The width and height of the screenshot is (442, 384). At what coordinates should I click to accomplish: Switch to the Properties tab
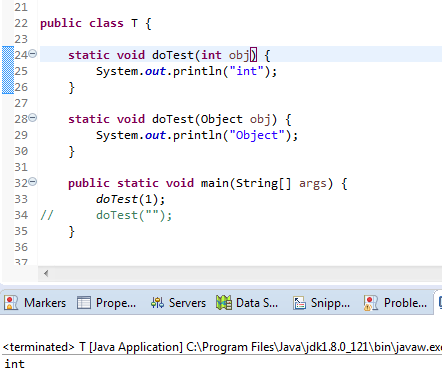pyautogui.click(x=107, y=303)
